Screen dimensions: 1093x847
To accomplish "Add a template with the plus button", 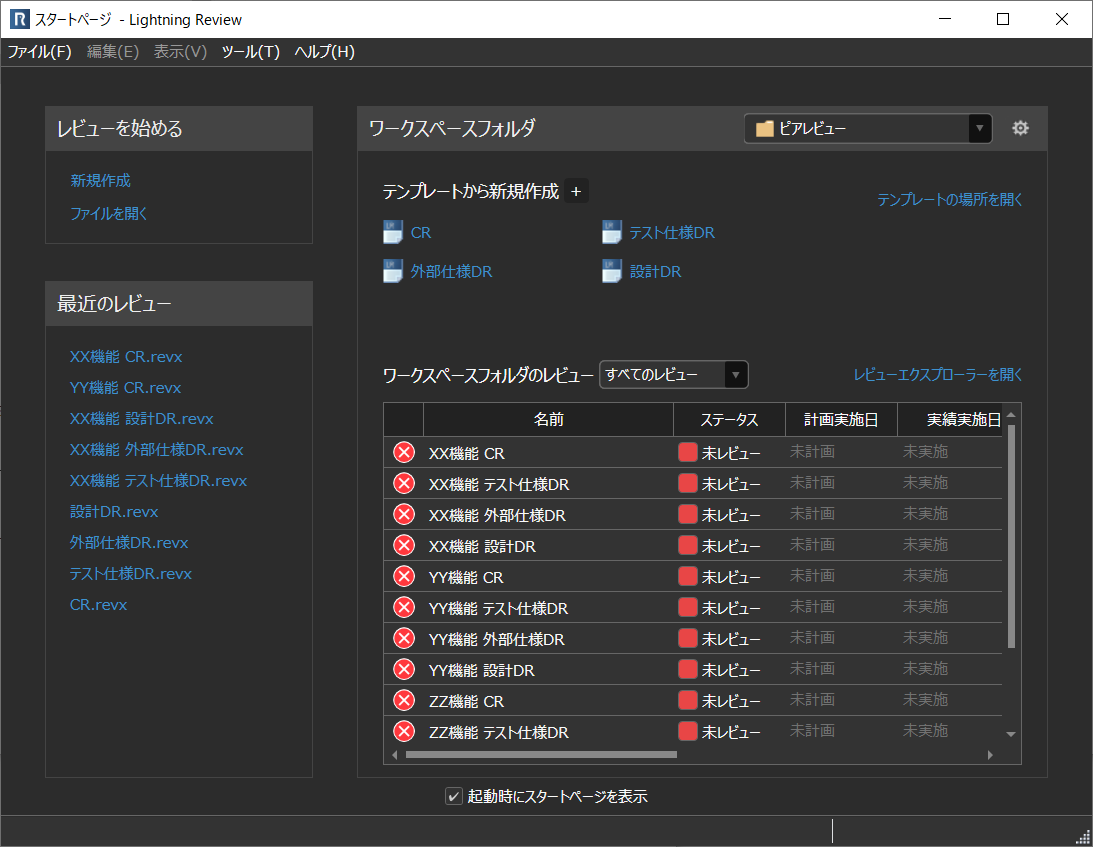I will [576, 191].
